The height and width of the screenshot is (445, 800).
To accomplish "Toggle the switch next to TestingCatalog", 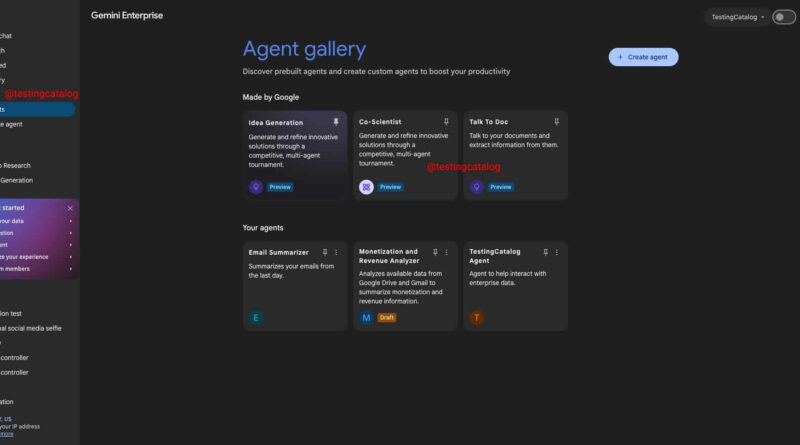I will [x=784, y=17].
